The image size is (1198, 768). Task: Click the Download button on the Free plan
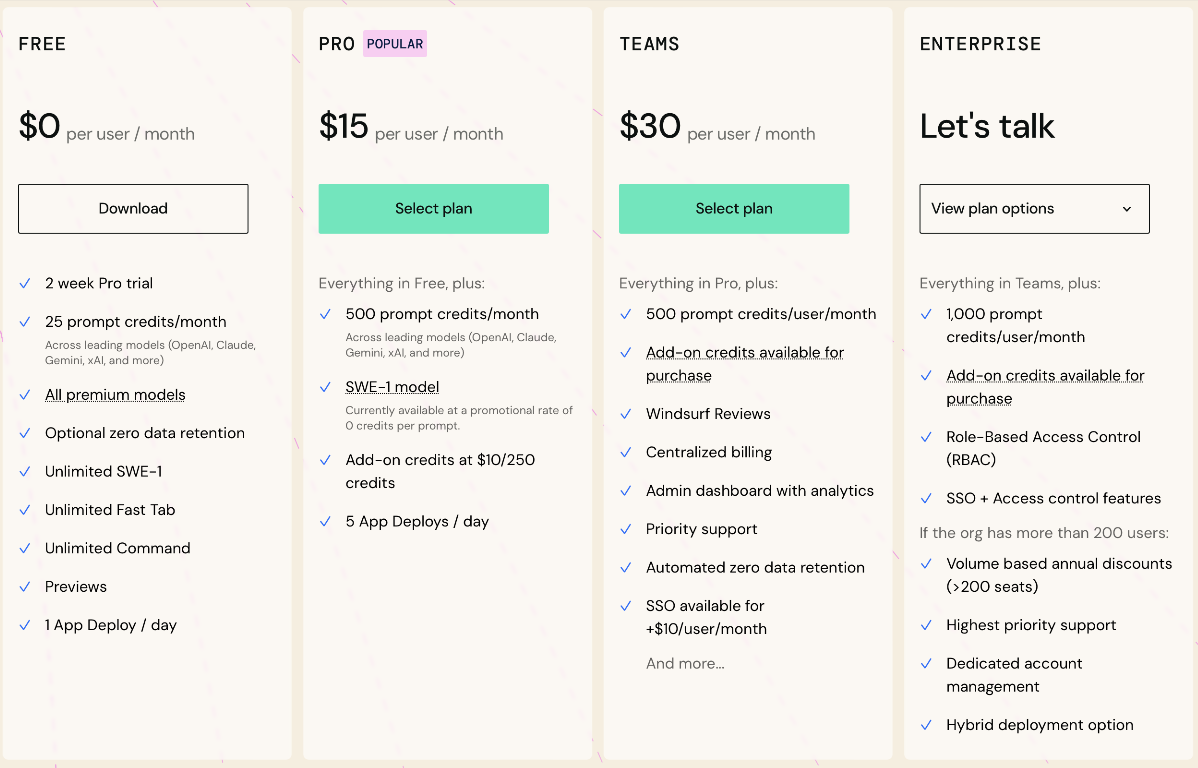133,209
